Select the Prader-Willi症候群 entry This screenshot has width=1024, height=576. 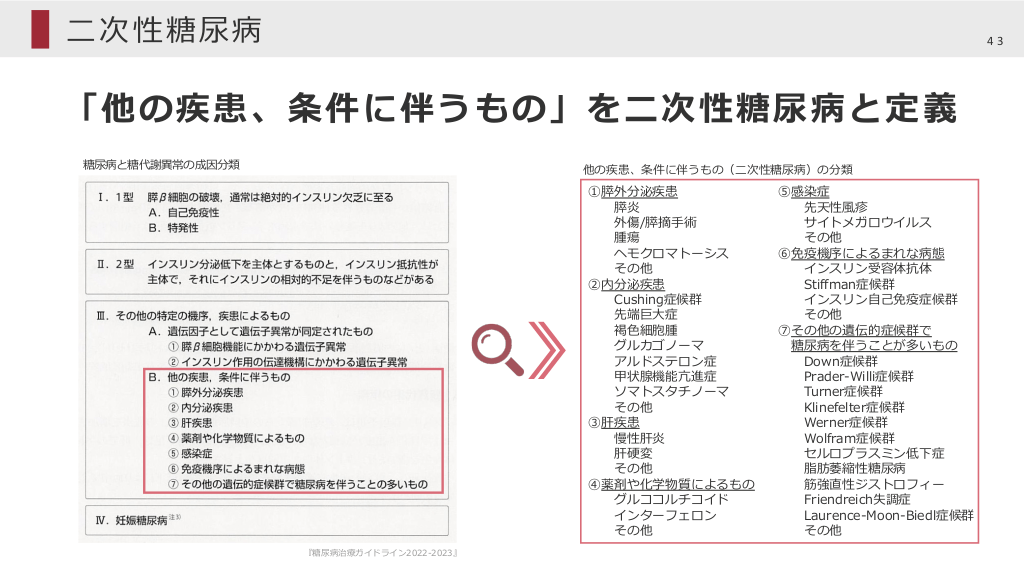(858, 376)
